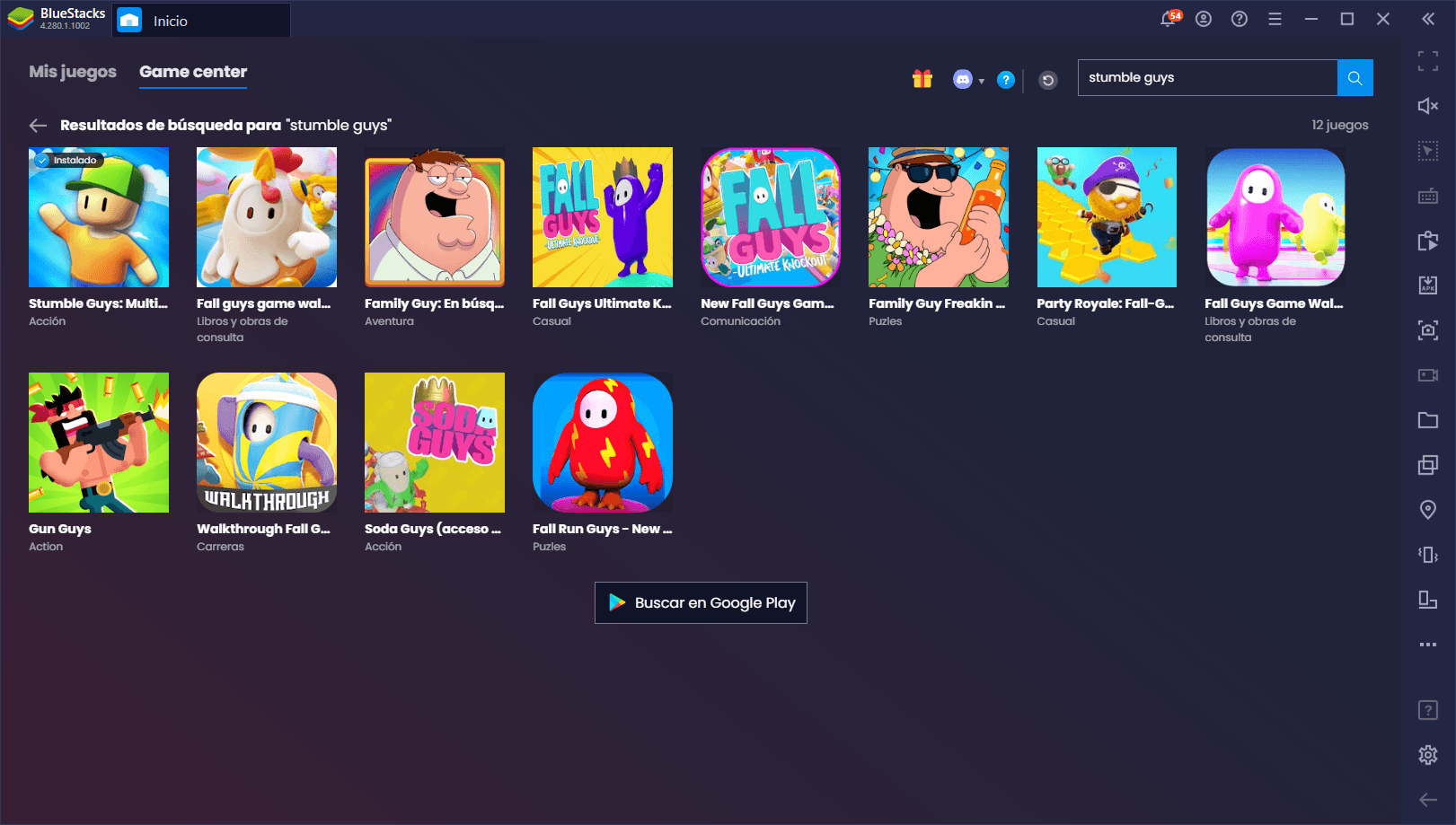Click Buscar en Google Play button
This screenshot has height=825, width=1456.
(701, 602)
